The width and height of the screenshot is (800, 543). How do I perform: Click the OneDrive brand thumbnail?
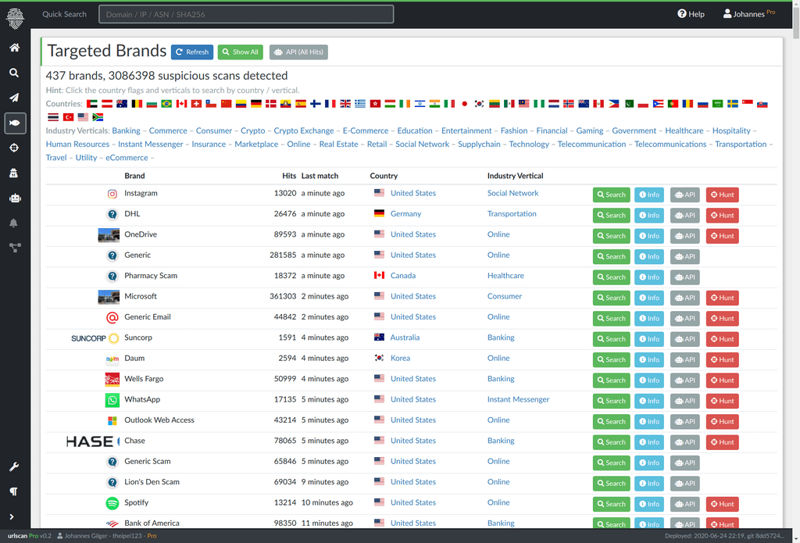click(109, 235)
